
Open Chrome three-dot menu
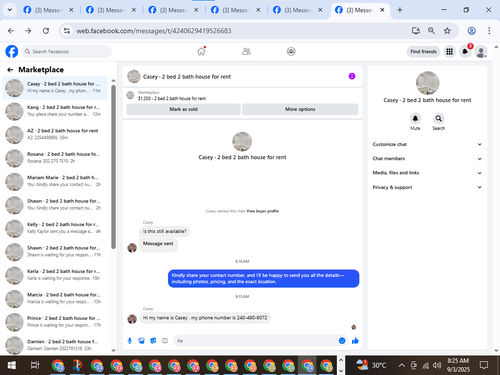click(x=489, y=31)
